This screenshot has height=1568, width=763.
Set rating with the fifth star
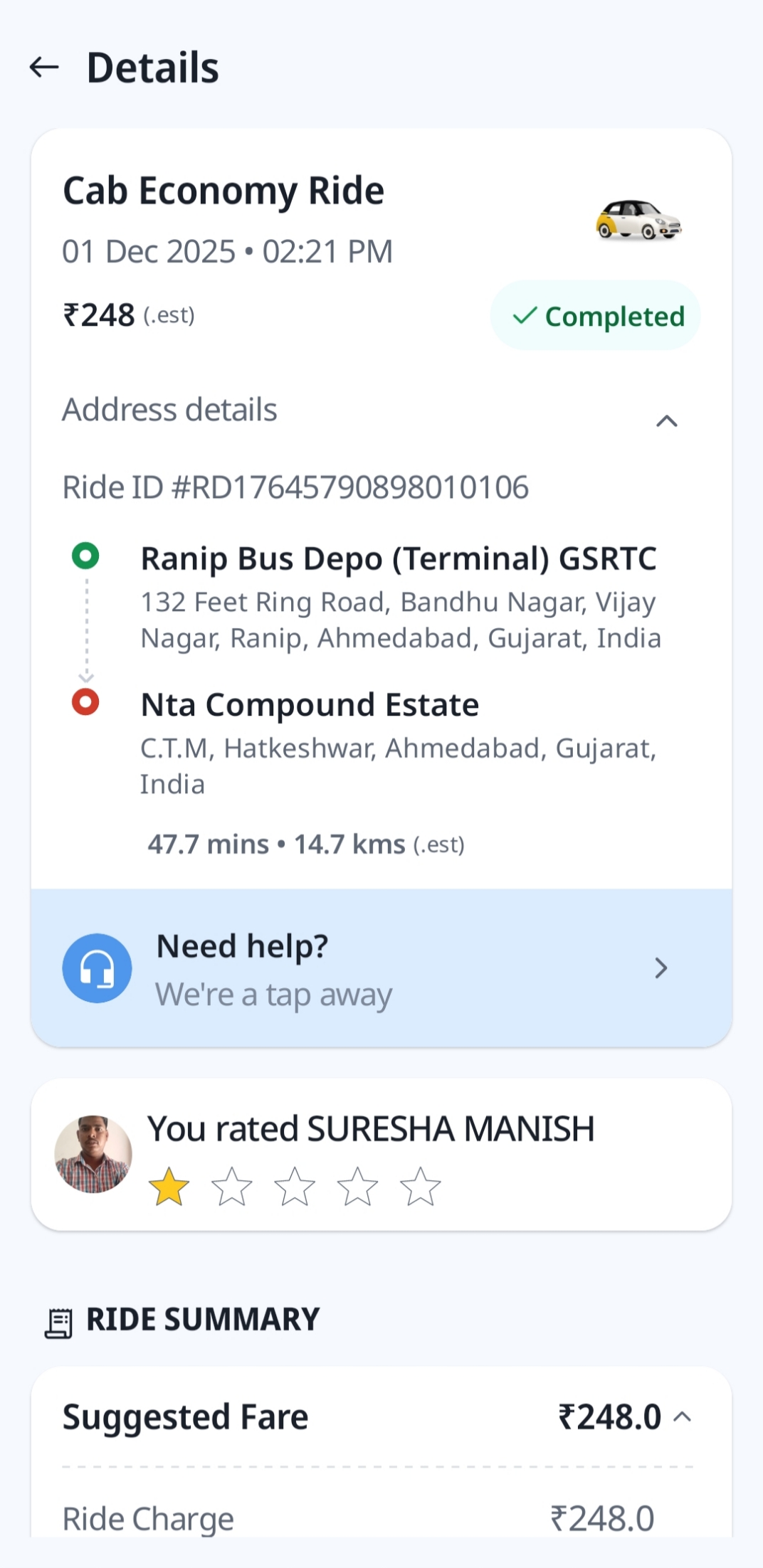pyautogui.click(x=420, y=1187)
